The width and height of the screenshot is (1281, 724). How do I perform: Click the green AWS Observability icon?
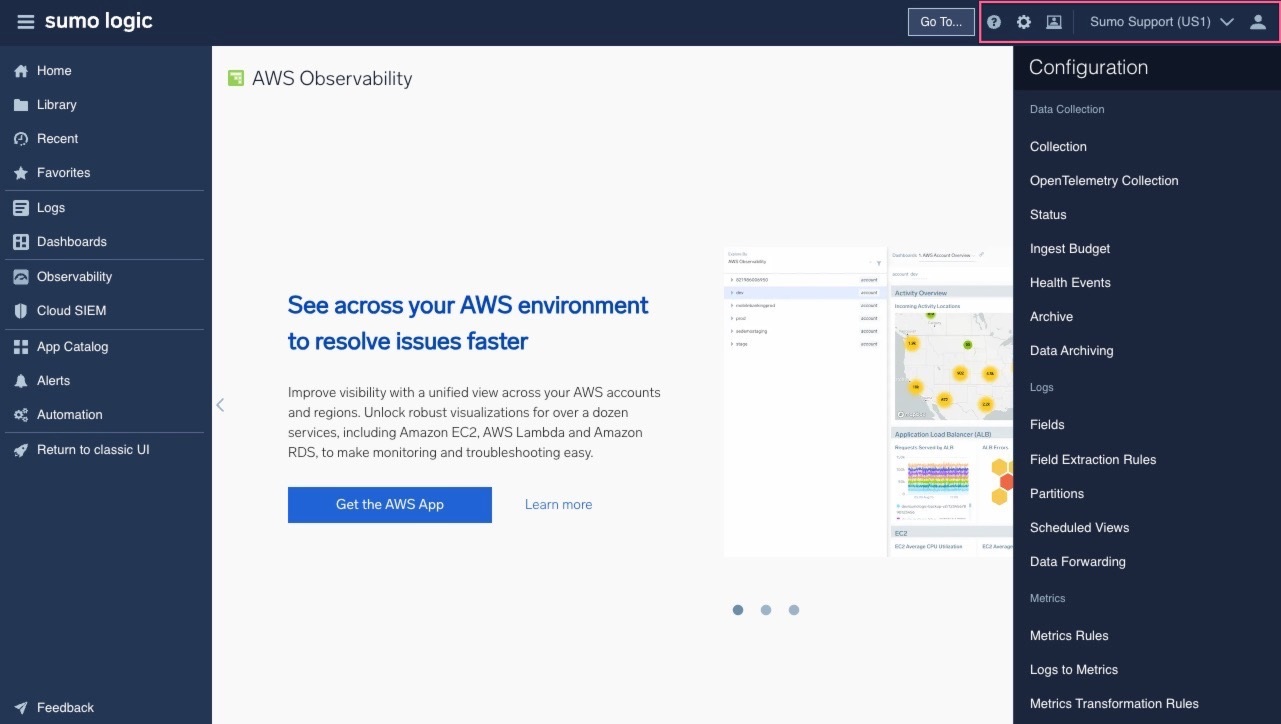[x=236, y=78]
